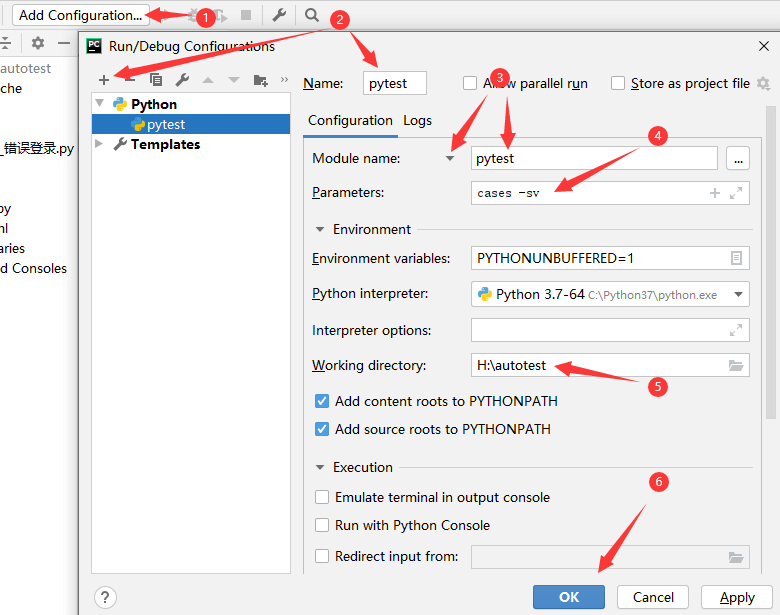Collapse the Environment section
The width and height of the screenshot is (780, 615).
click(x=320, y=229)
